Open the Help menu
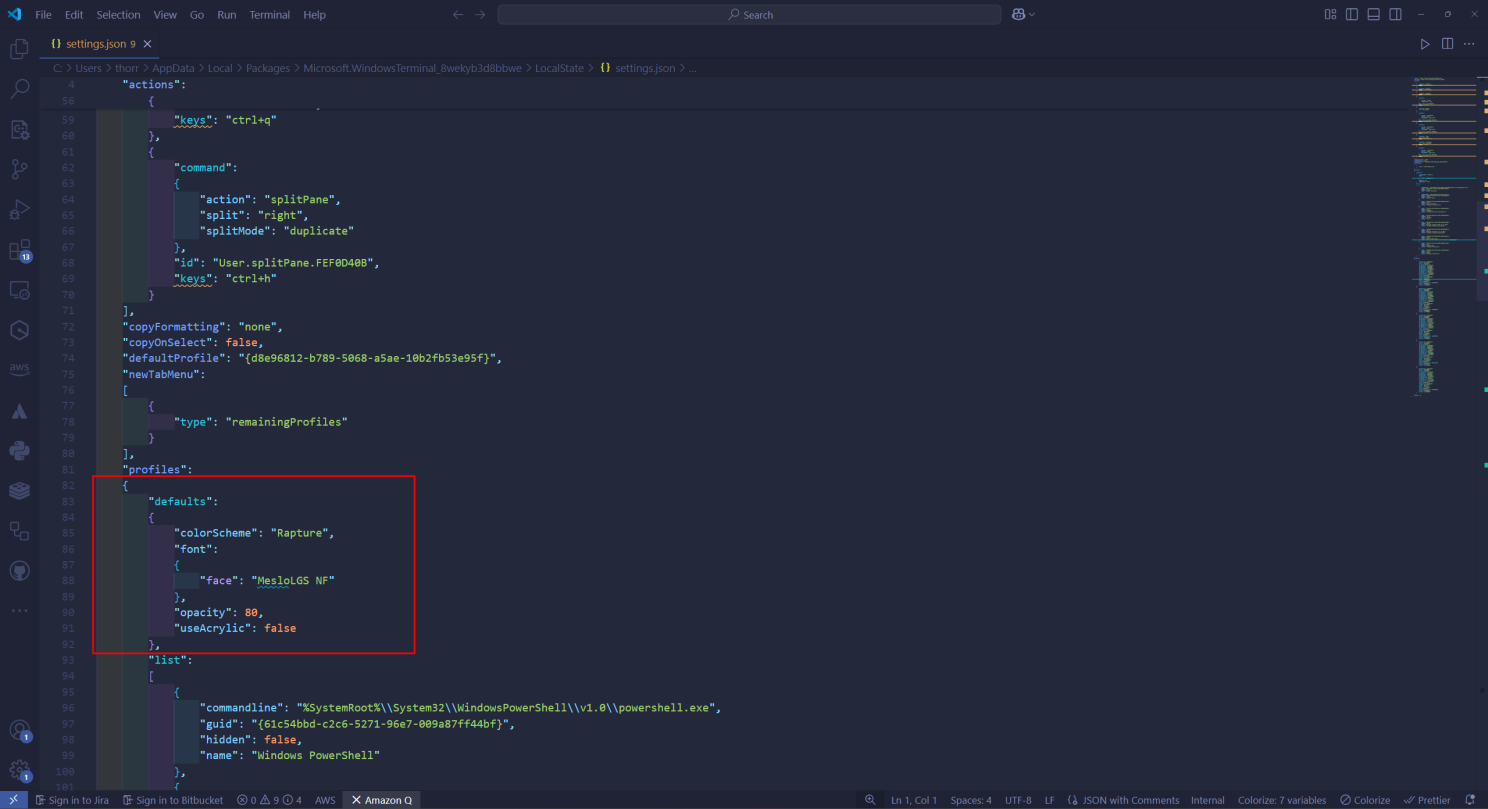1488x809 pixels. [x=315, y=15]
